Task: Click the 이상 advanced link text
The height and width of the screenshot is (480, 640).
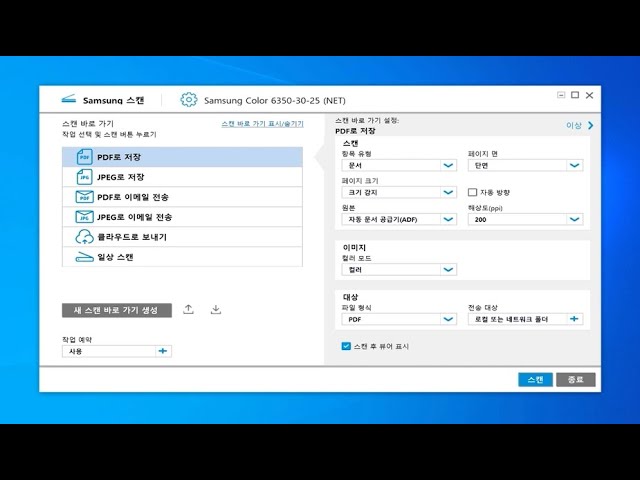Action: pyautogui.click(x=573, y=126)
